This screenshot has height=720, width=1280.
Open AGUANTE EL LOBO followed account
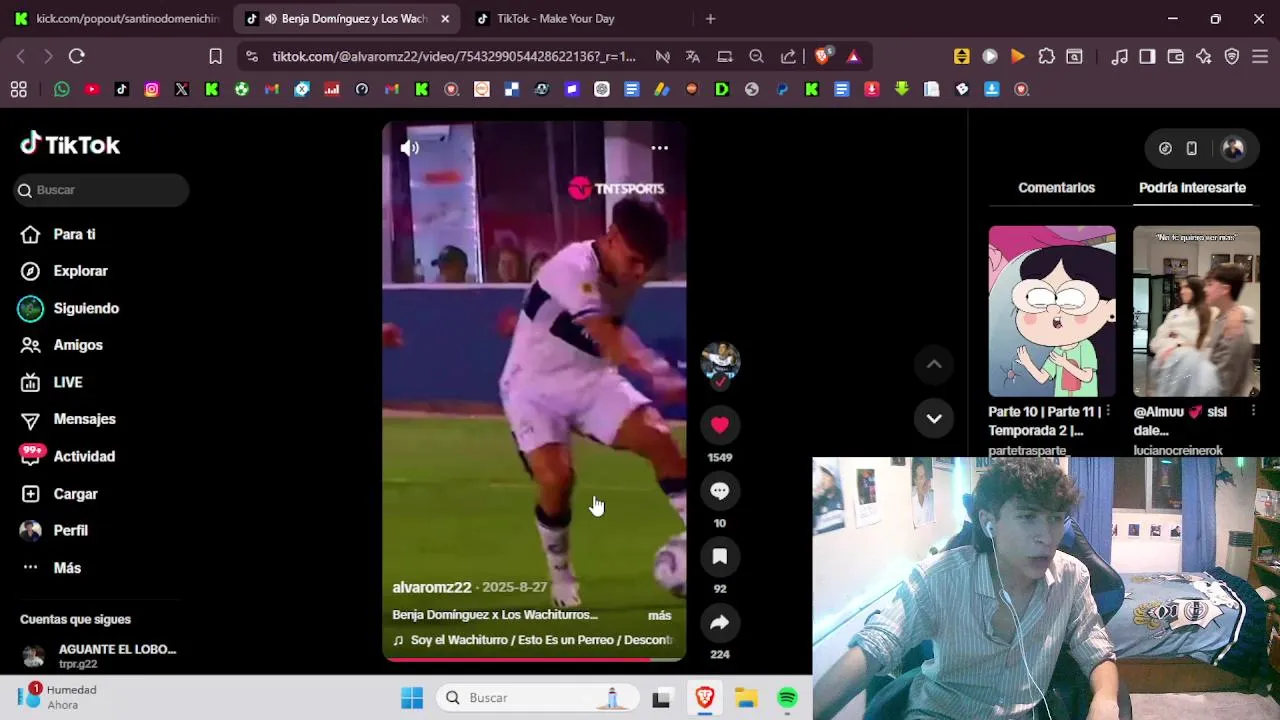click(x=100, y=656)
